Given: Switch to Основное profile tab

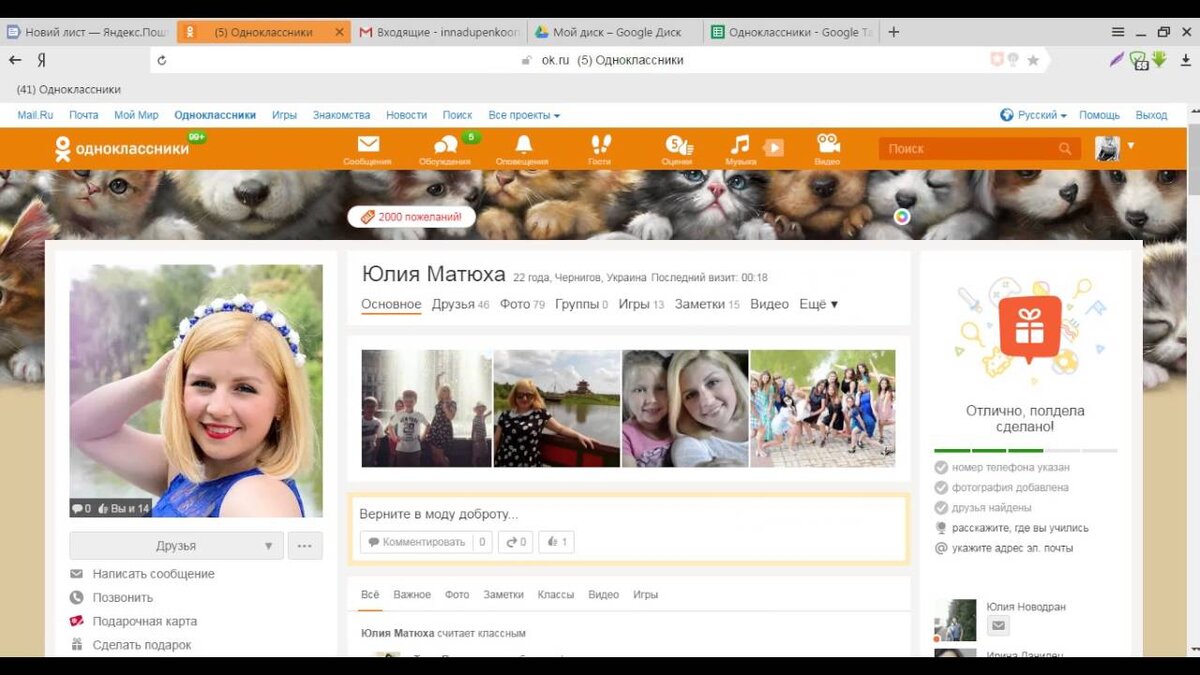Looking at the screenshot, I should point(391,304).
